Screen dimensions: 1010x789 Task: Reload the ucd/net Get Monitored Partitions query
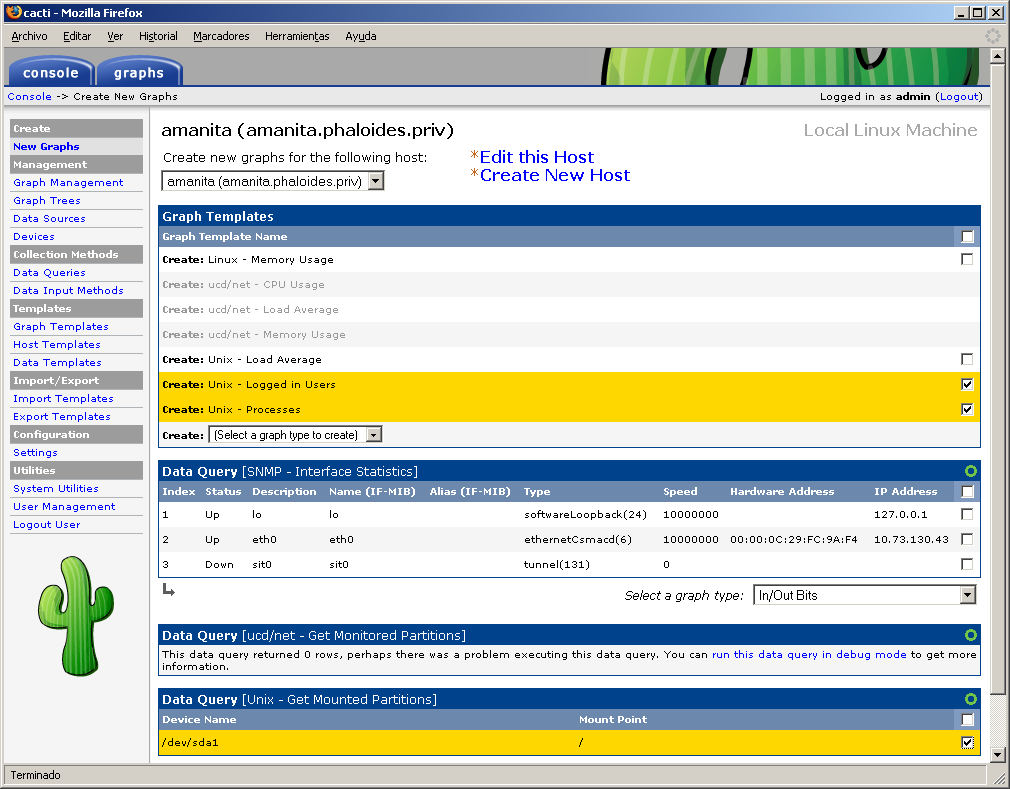tap(971, 635)
